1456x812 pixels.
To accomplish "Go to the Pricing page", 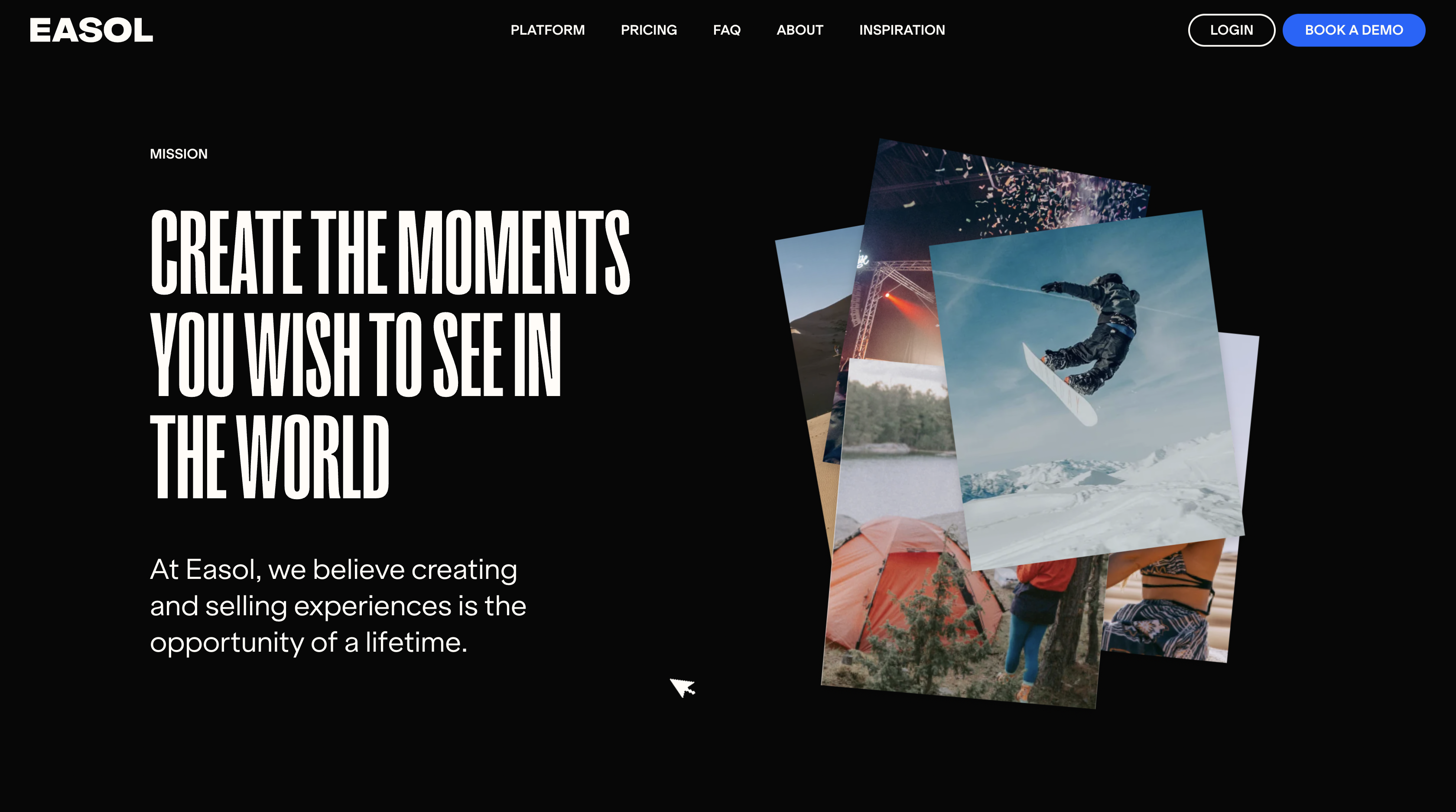I will 648,30.
